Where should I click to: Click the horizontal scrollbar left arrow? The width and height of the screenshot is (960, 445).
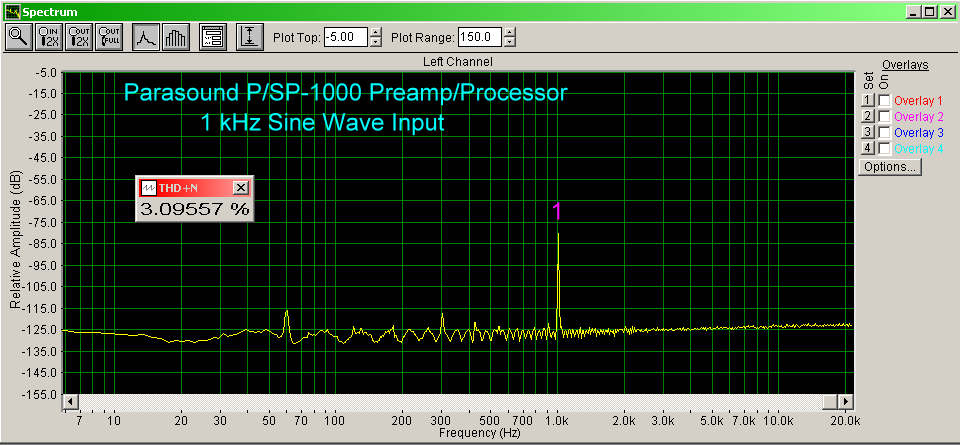[71, 402]
